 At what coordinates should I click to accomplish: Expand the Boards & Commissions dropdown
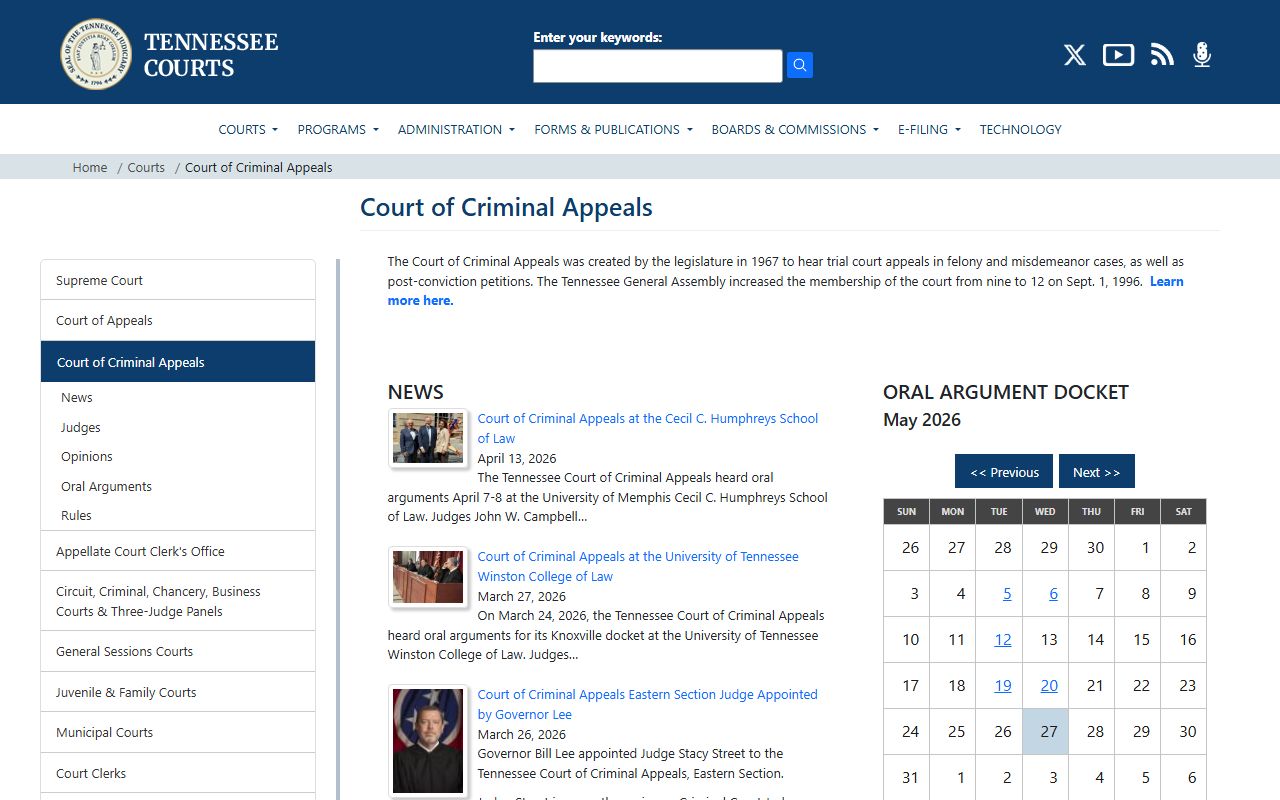coord(795,129)
